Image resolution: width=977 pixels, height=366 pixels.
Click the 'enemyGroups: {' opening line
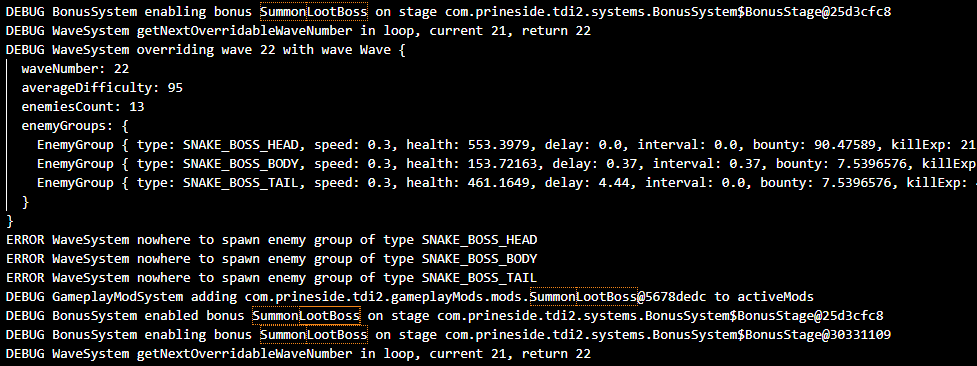75,126
